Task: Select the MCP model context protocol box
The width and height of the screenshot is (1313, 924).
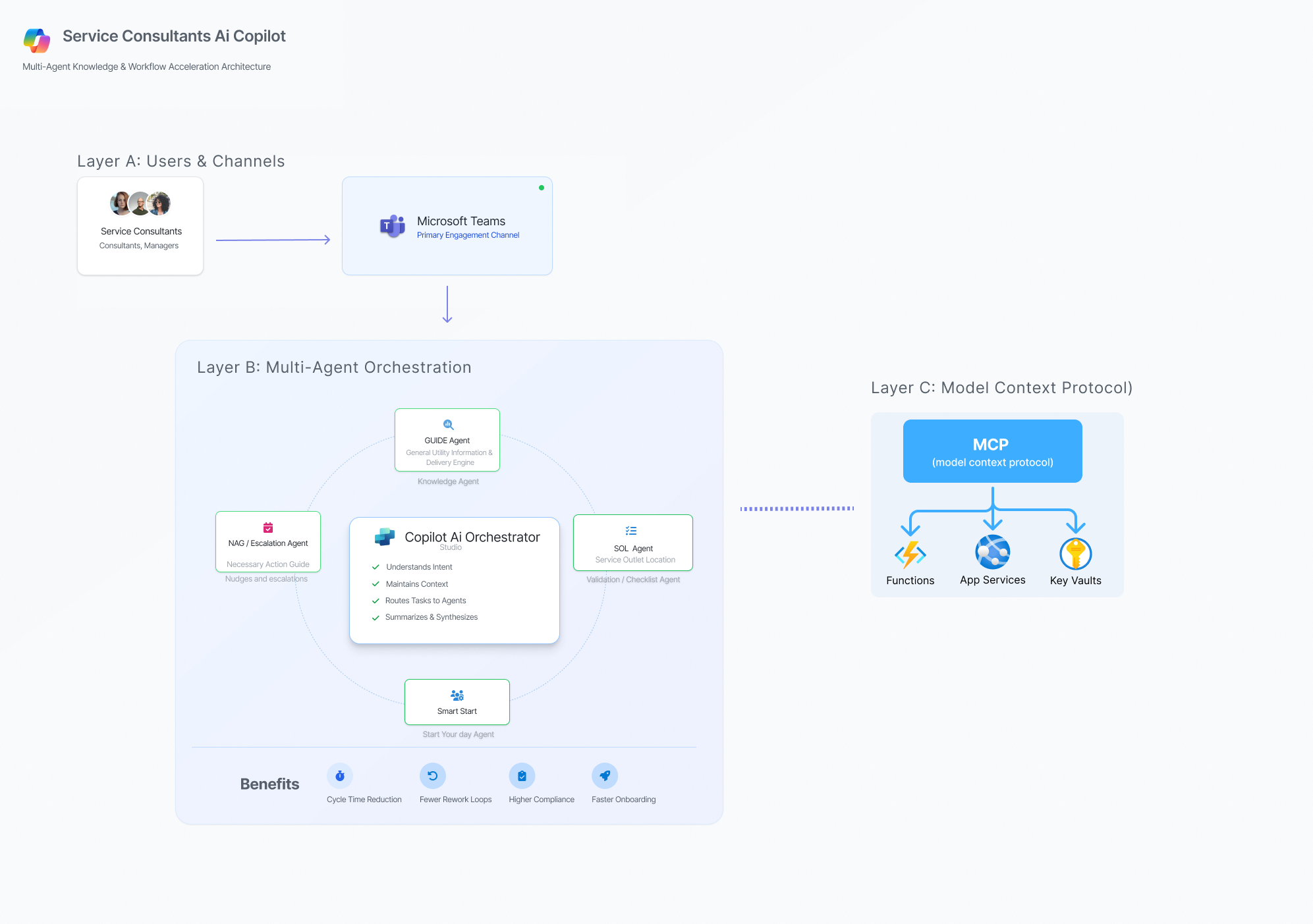Action: (993, 451)
